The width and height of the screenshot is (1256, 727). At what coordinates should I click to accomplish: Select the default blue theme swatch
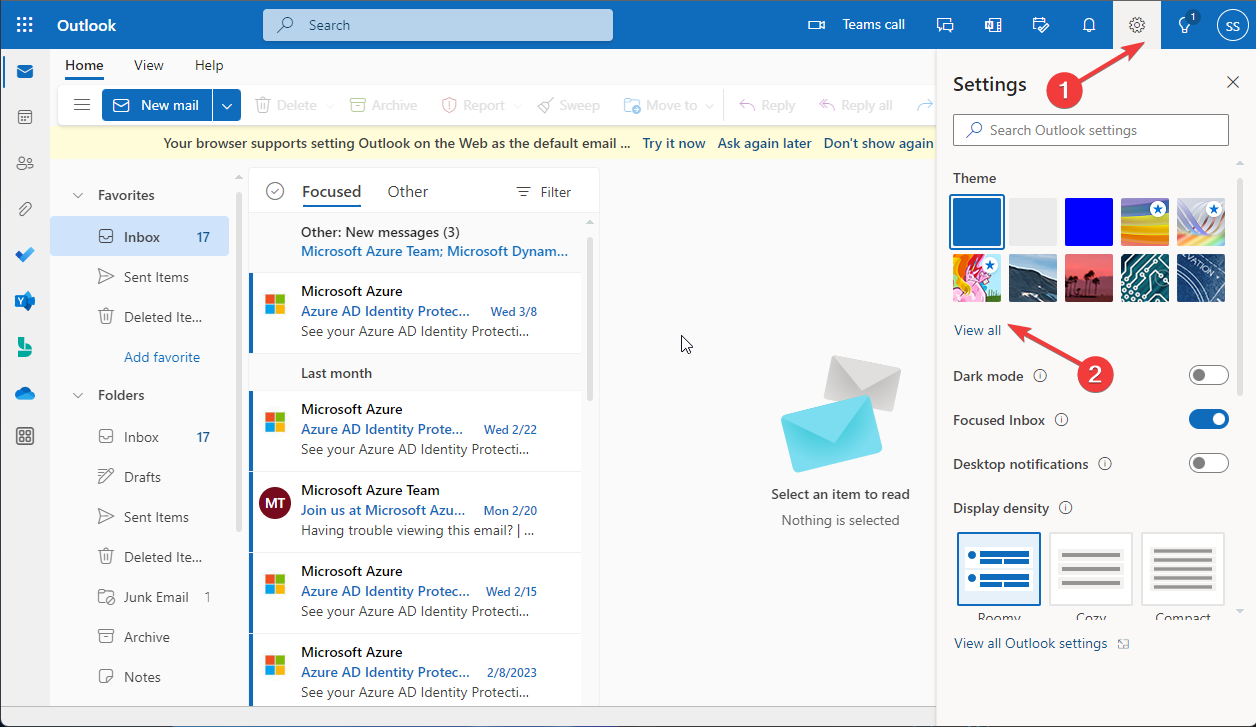(x=977, y=222)
